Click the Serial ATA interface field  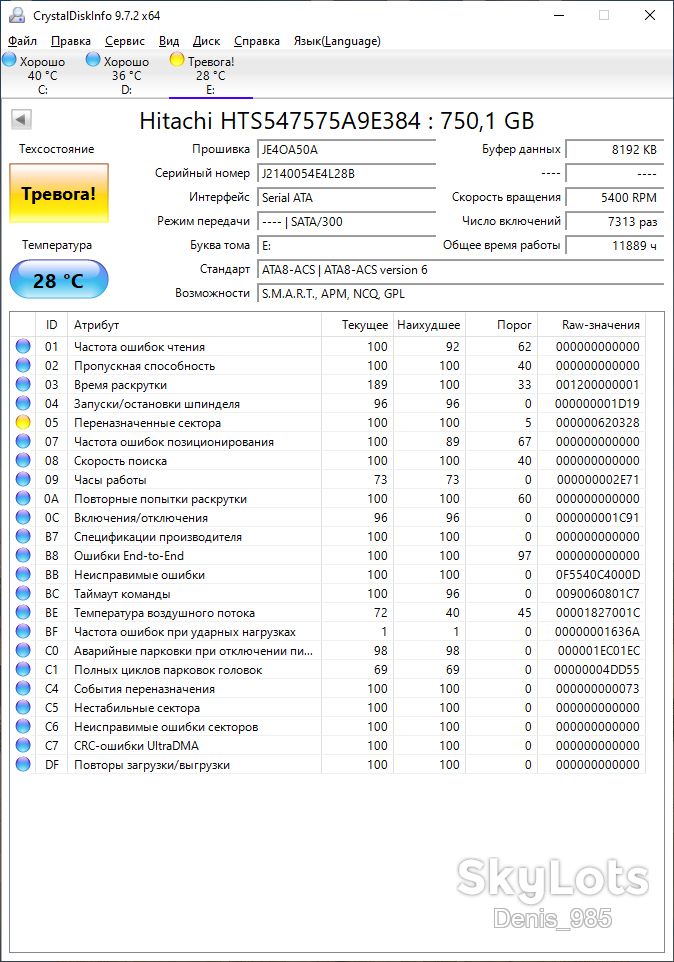point(347,198)
